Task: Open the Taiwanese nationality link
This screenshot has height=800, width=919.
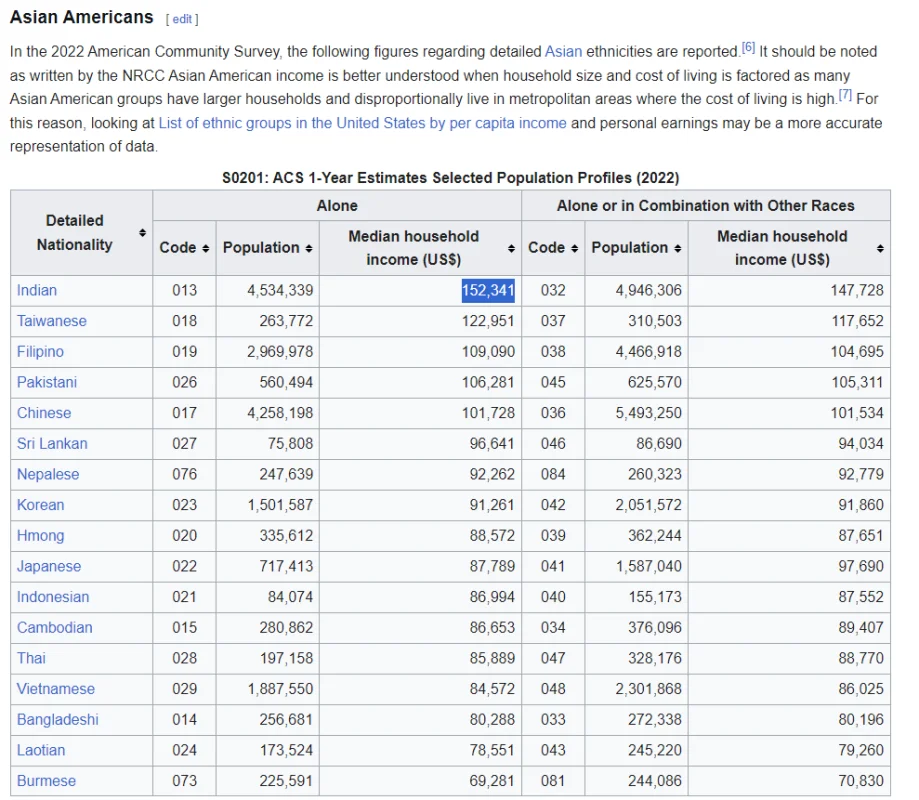Action: coord(52,321)
